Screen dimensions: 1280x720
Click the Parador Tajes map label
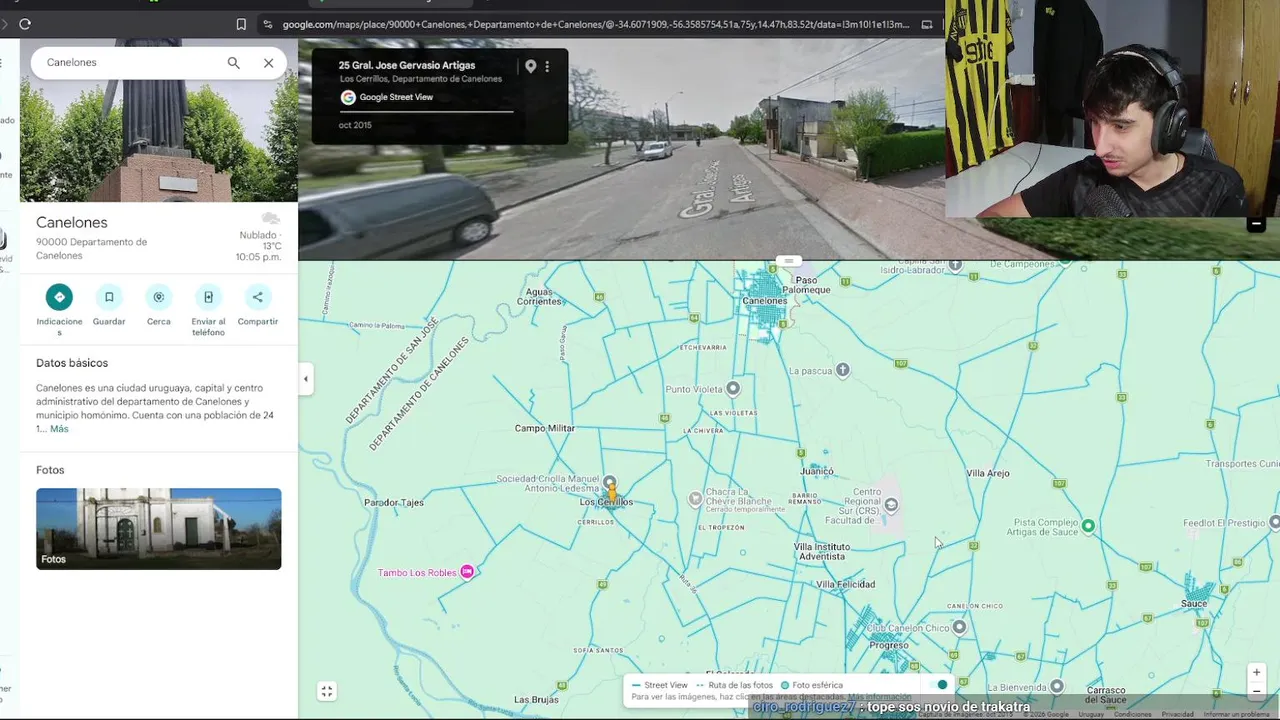pos(394,502)
